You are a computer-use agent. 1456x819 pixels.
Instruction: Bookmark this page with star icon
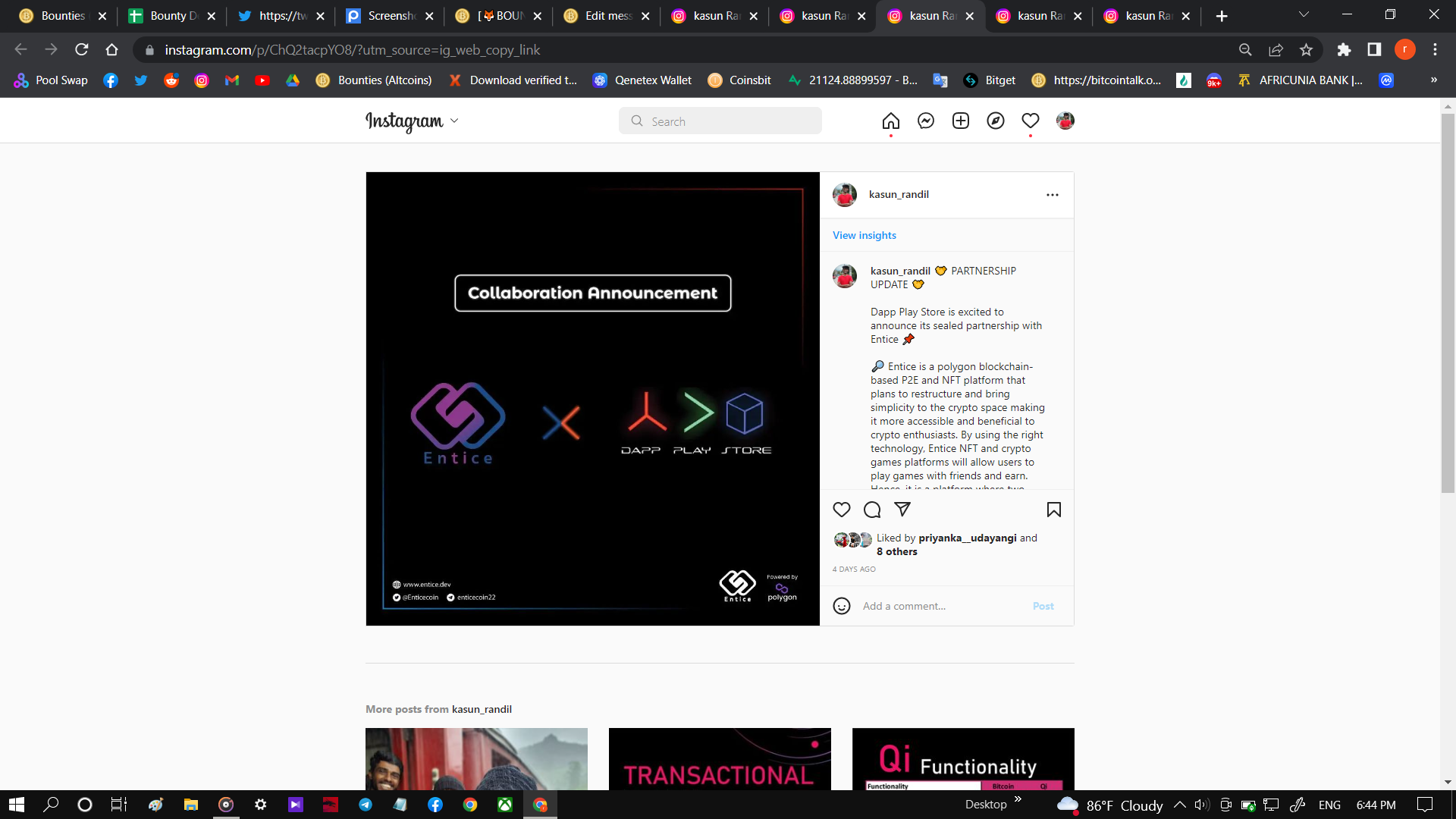[1306, 50]
